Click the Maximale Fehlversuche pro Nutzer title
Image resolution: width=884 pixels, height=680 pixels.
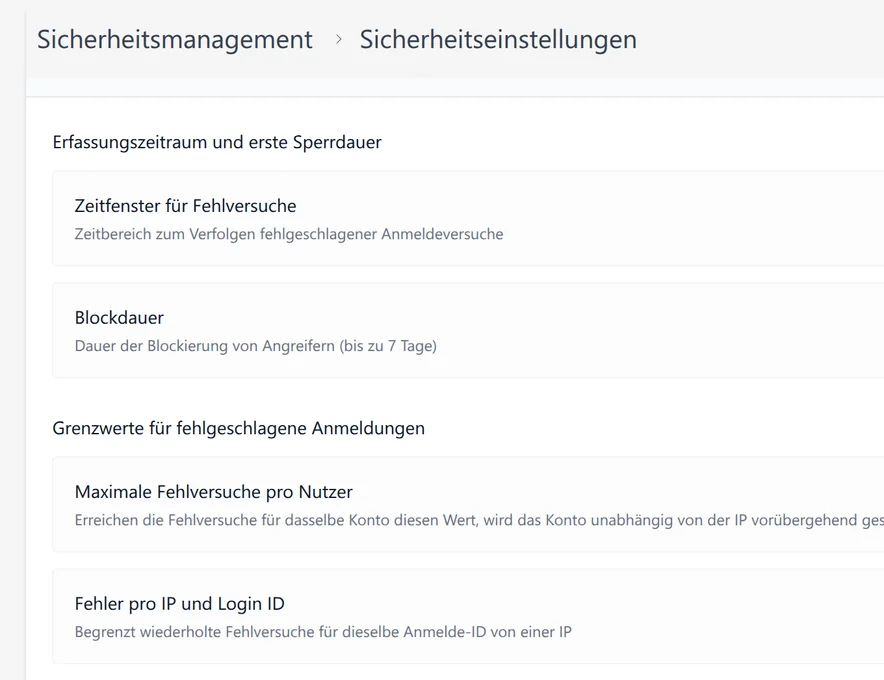pos(214,492)
